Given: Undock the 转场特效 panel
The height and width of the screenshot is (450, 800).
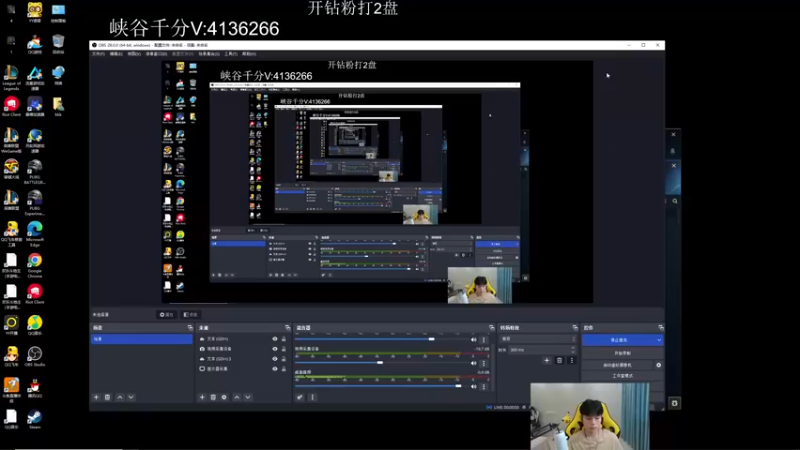Looking at the screenshot, I should click(575, 328).
